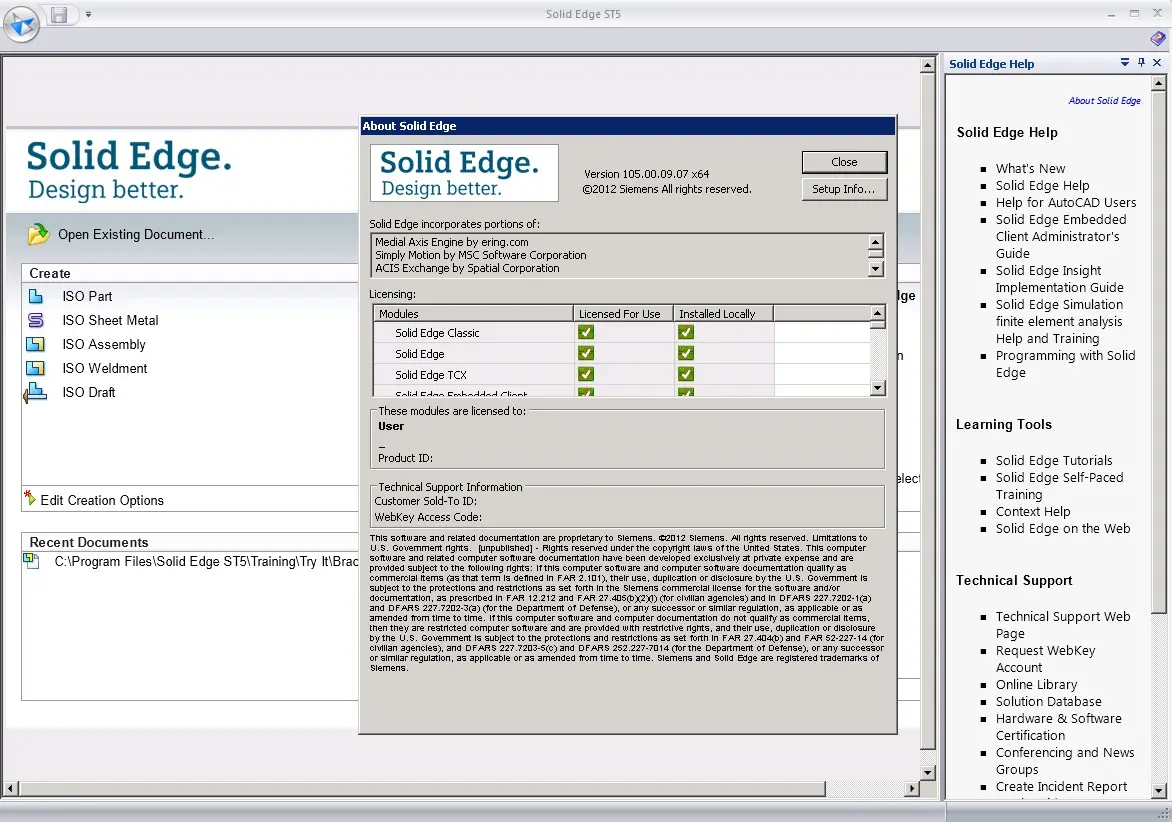The height and width of the screenshot is (822, 1172).
Task: Click the help icon below the window controls
Action: [x=1157, y=38]
